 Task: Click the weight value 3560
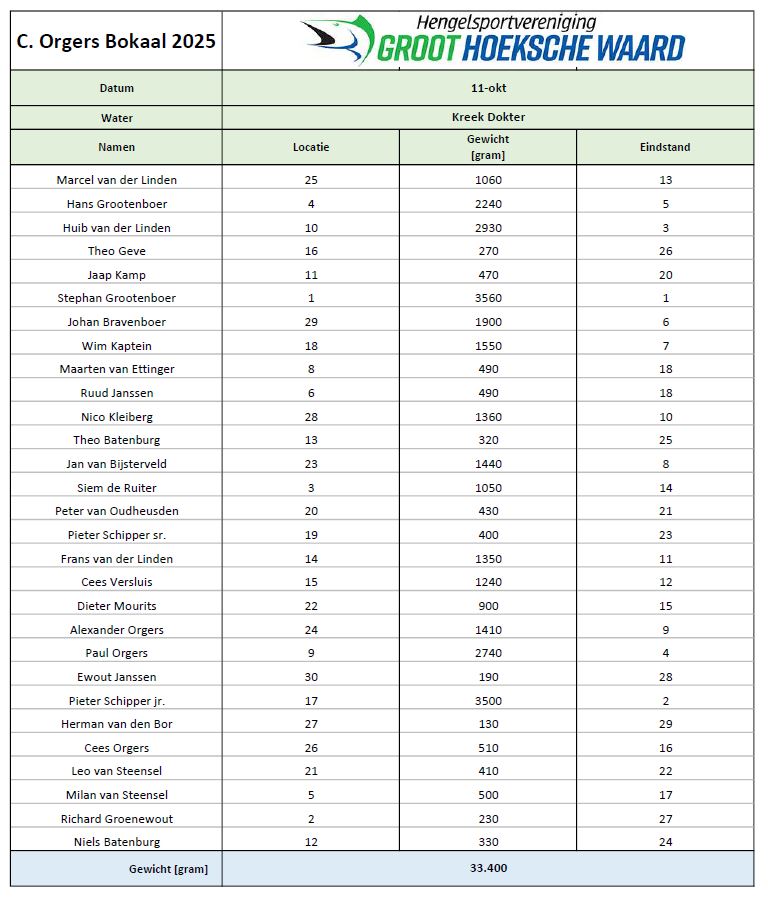coord(488,298)
